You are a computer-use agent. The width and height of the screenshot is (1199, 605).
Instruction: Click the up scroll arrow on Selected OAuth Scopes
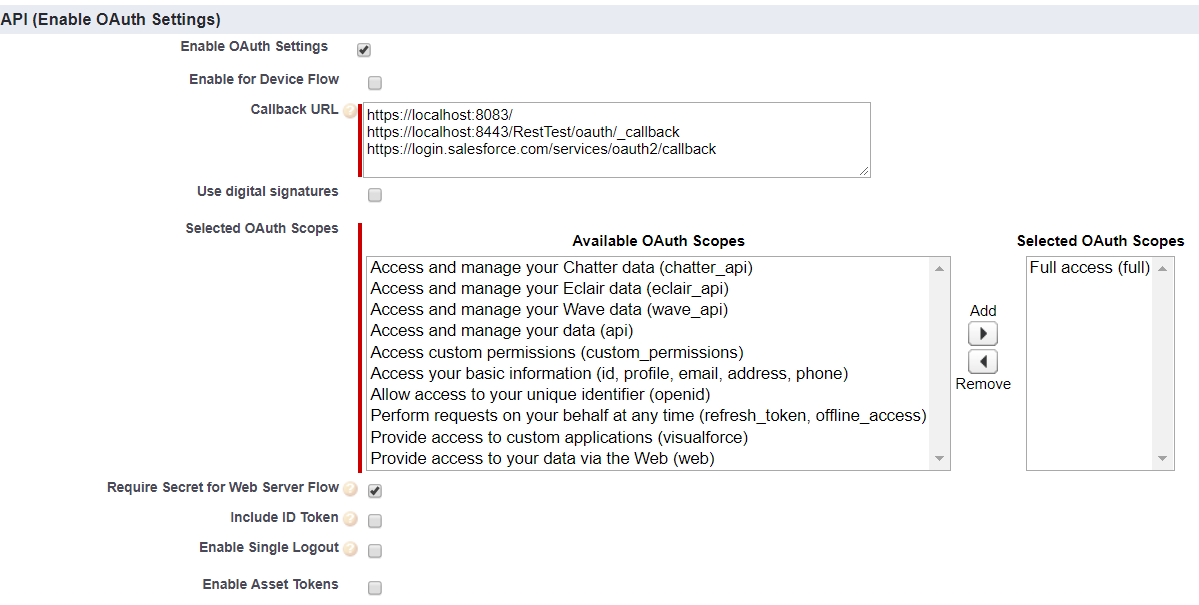pyautogui.click(x=1162, y=267)
